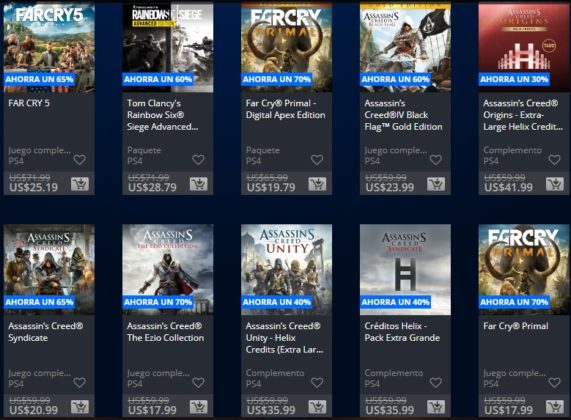Open Black Flag cover artwork
The image size is (571, 420).
pyautogui.click(x=405, y=47)
